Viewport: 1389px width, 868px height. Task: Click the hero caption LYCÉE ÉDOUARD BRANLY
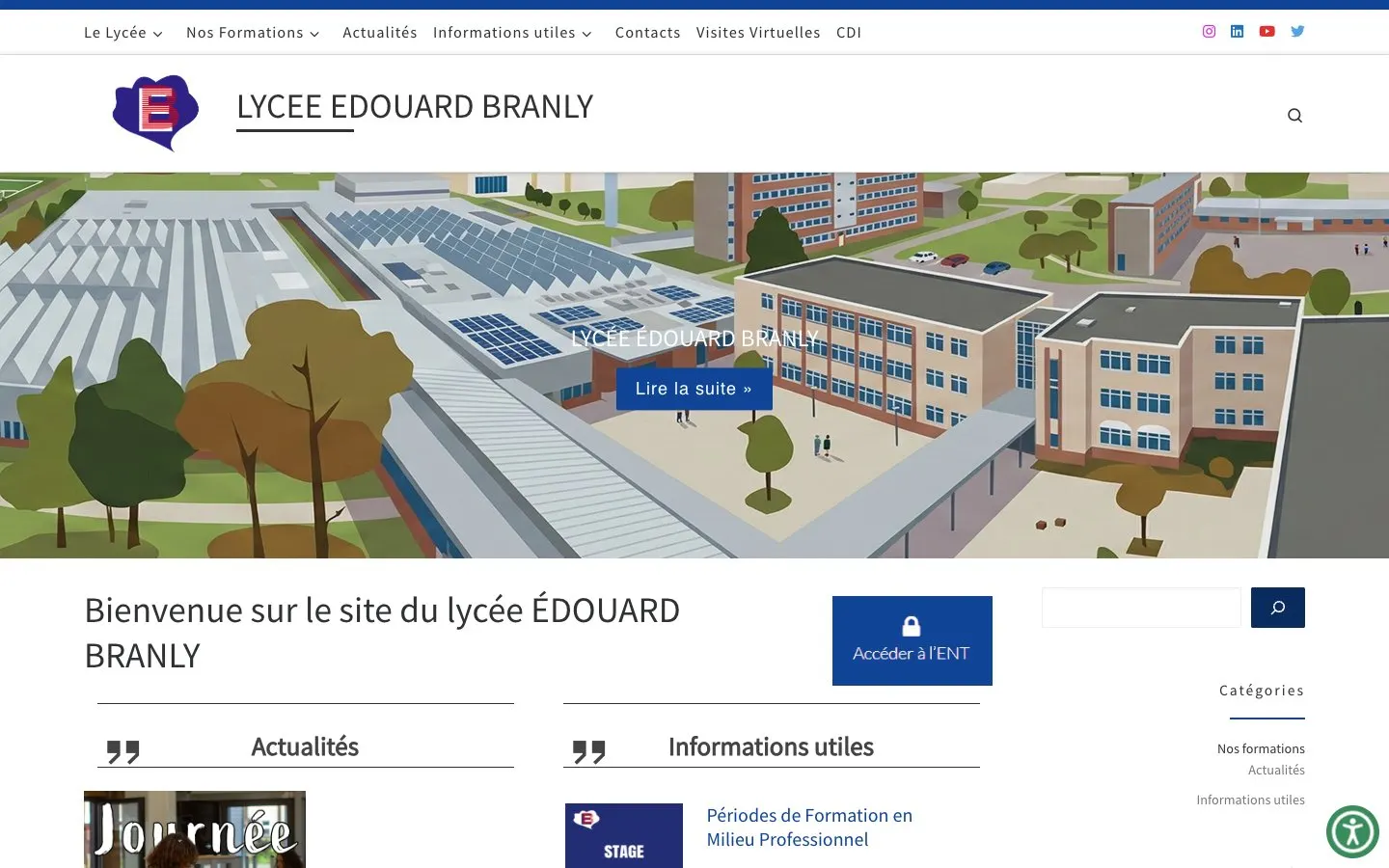coord(694,339)
